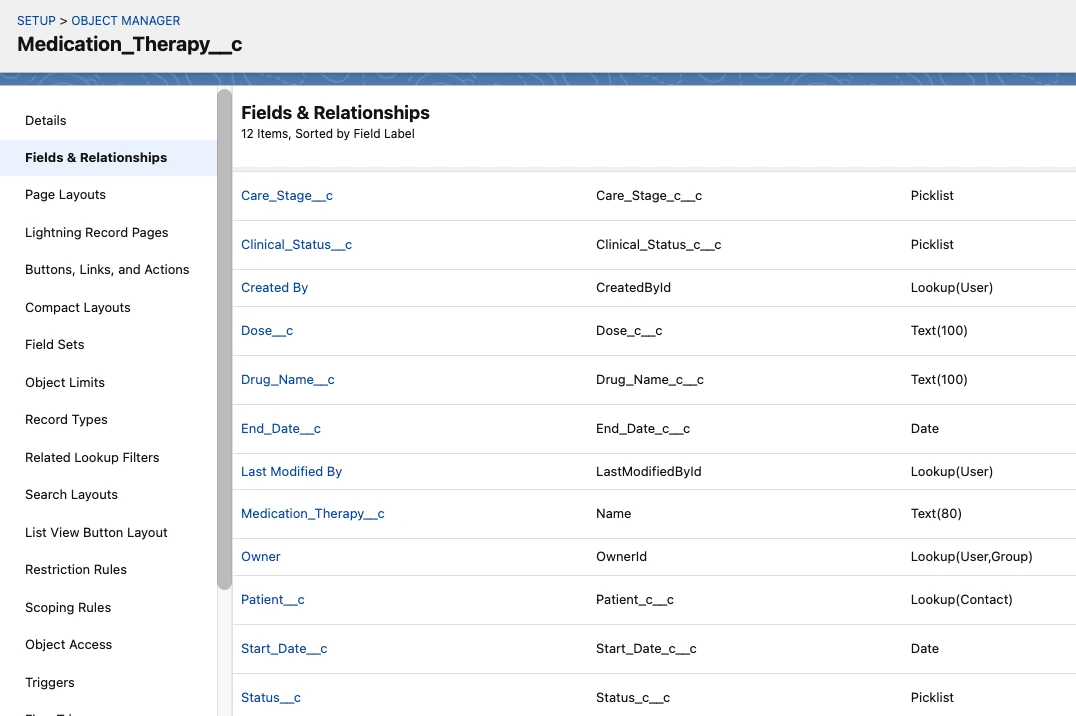
Task: Open the Medication_Therapy__c Name field
Action: click(x=313, y=513)
